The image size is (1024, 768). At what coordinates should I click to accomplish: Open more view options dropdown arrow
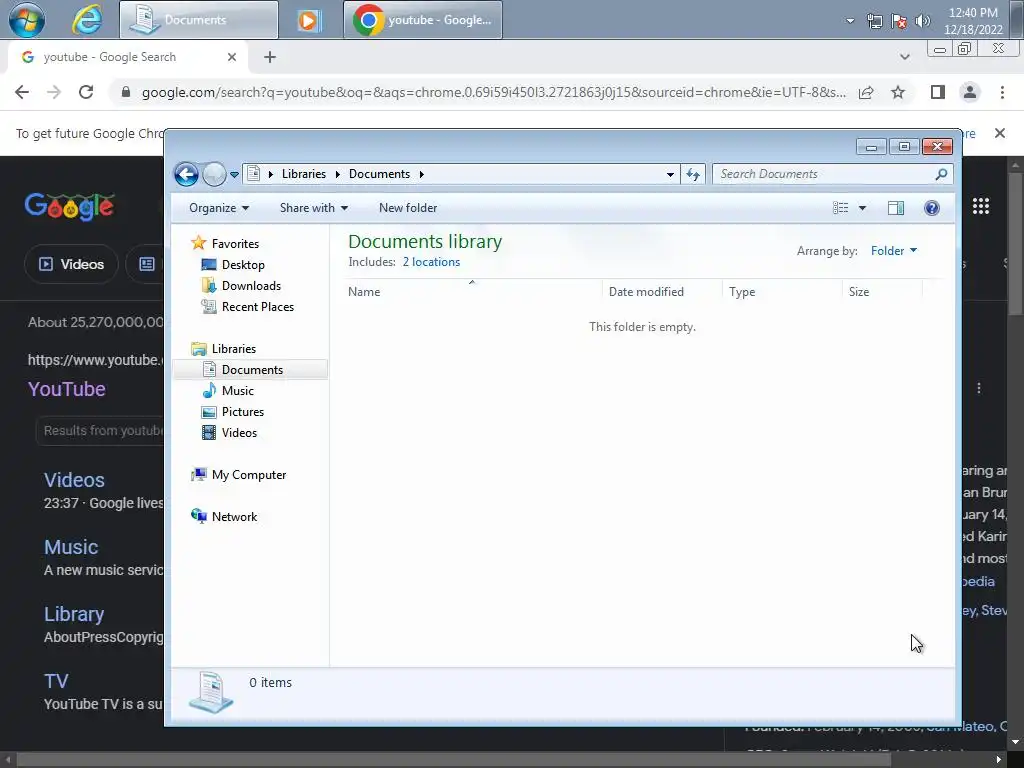point(862,208)
